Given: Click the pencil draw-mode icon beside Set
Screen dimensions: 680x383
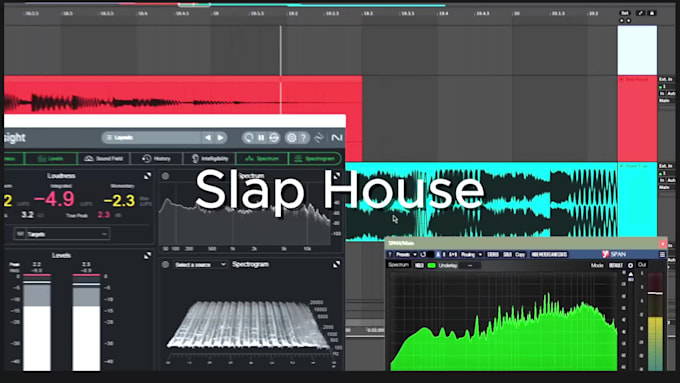Looking at the screenshot, I should [640, 13].
